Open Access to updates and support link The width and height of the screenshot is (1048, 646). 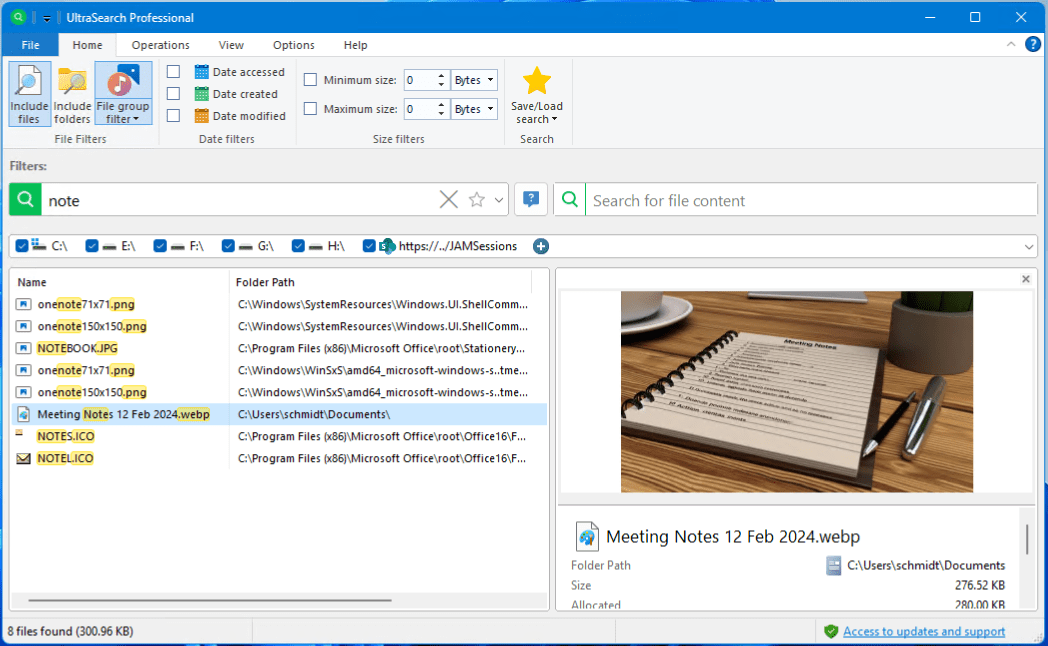tap(923, 631)
